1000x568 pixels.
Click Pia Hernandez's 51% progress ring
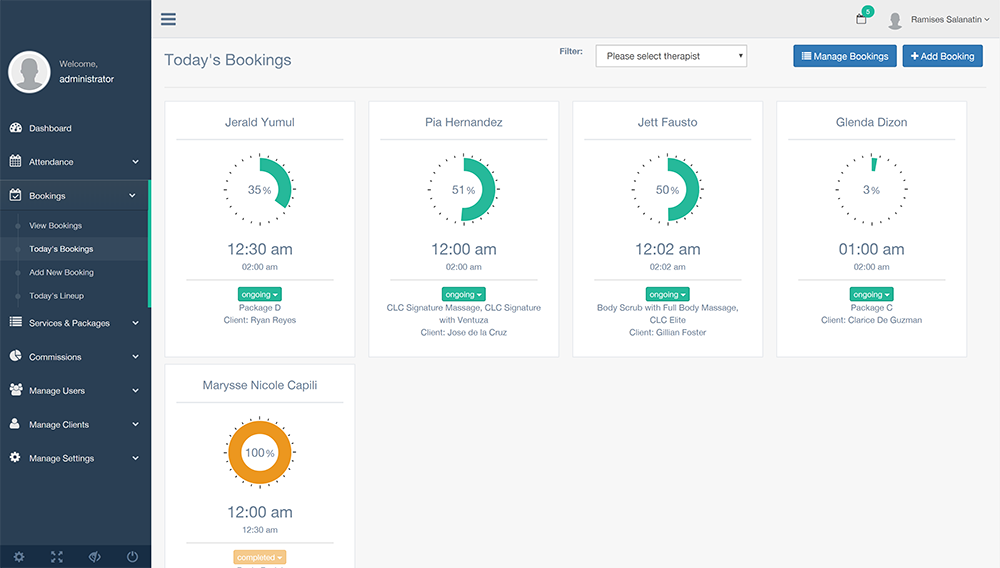point(464,190)
